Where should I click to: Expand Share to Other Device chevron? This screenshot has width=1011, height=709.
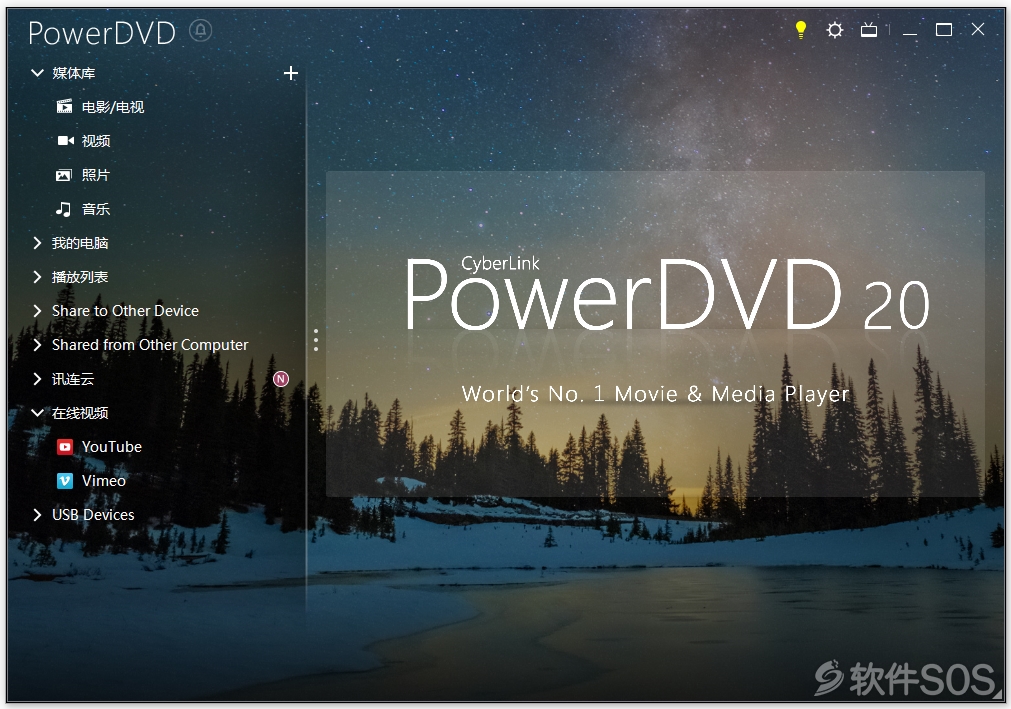37,311
